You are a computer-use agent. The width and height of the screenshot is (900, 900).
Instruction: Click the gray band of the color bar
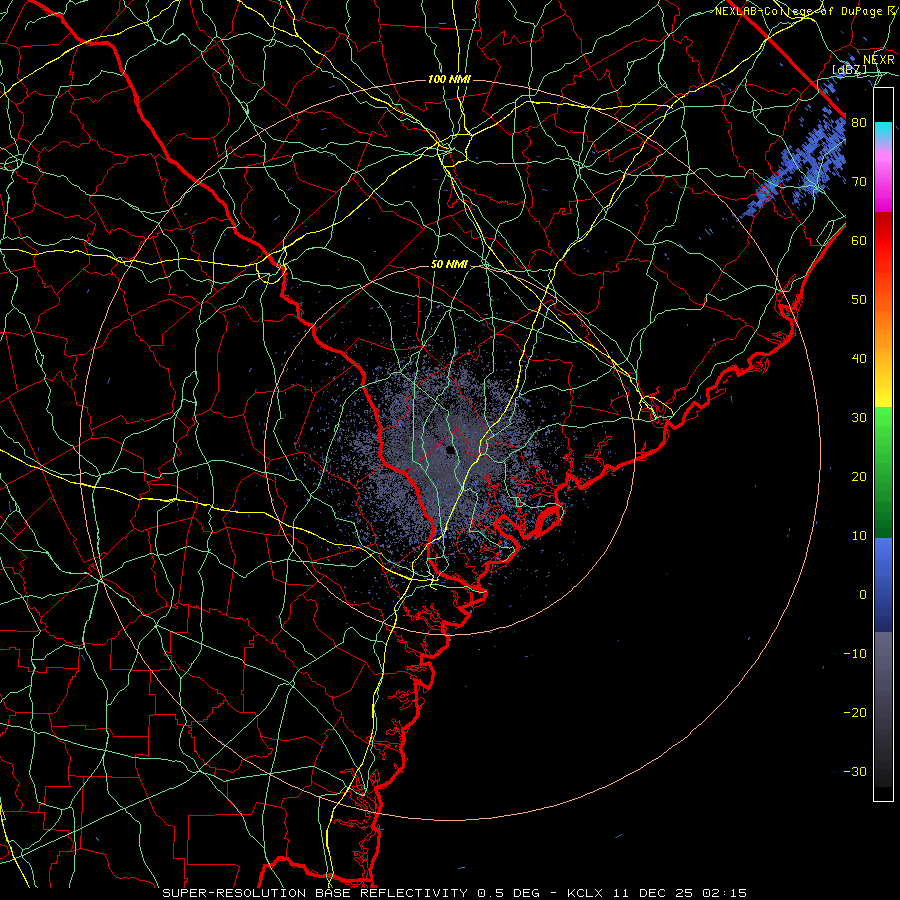pyautogui.click(x=883, y=709)
